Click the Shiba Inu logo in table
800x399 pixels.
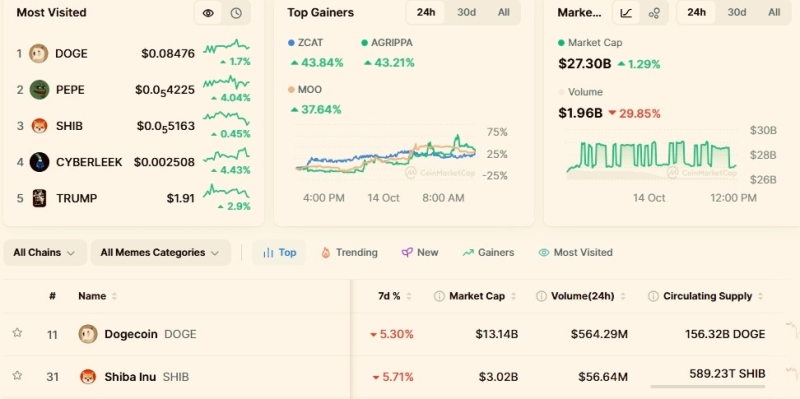[x=88, y=377]
